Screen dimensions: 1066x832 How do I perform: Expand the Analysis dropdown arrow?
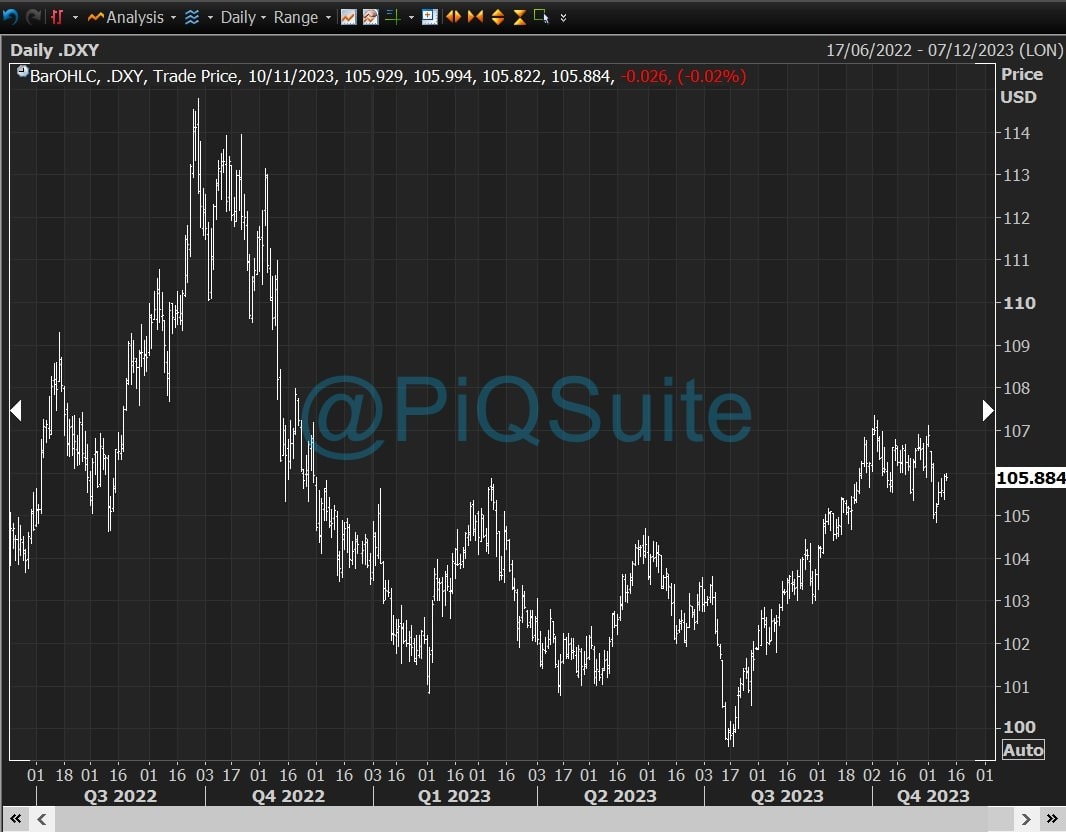pos(173,18)
